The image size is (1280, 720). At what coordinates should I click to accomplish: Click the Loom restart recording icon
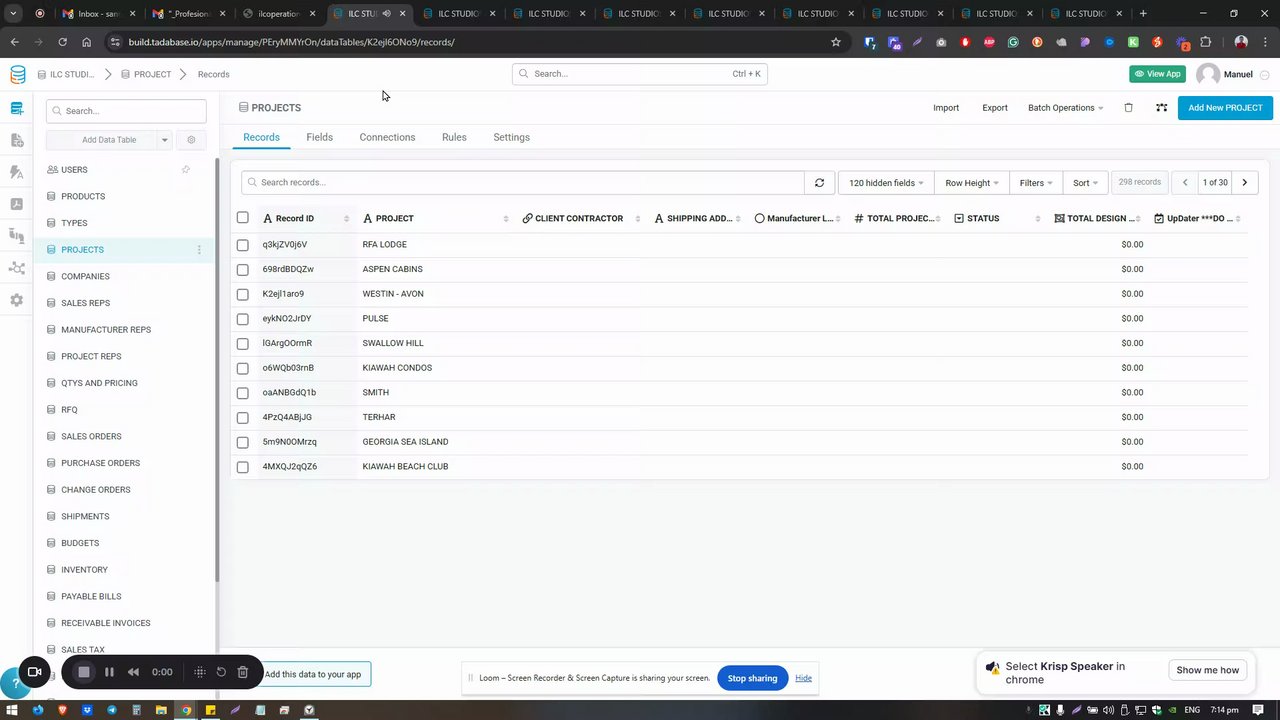(x=221, y=672)
